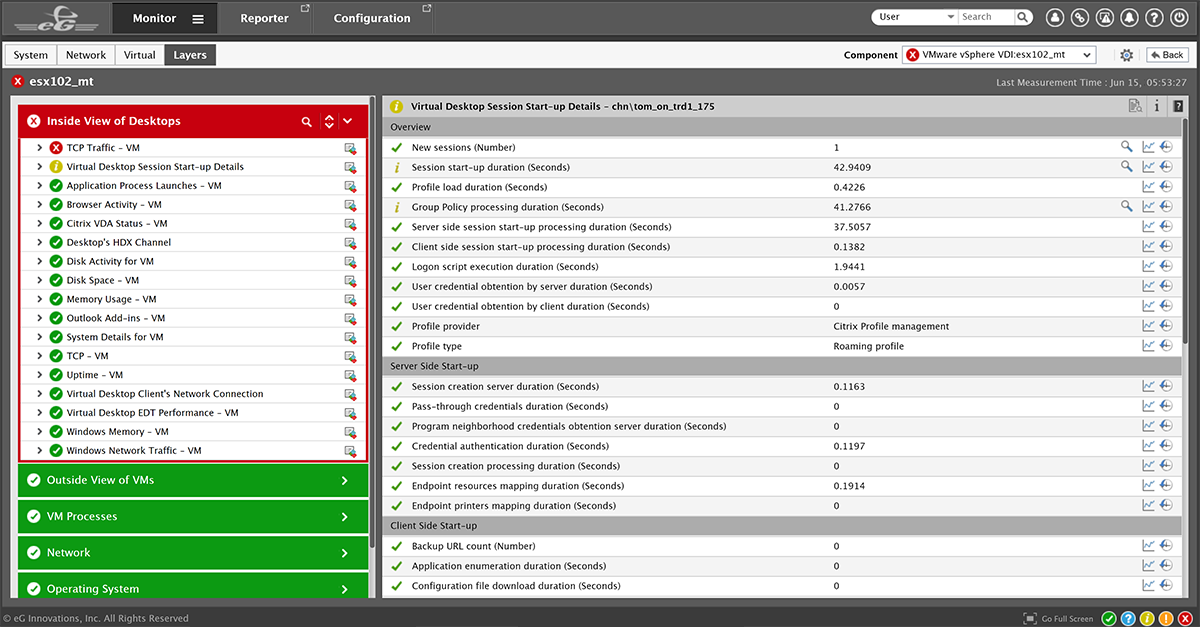This screenshot has width=1200, height=627.
Task: Click the Roaming profile value
Action: coord(868,346)
